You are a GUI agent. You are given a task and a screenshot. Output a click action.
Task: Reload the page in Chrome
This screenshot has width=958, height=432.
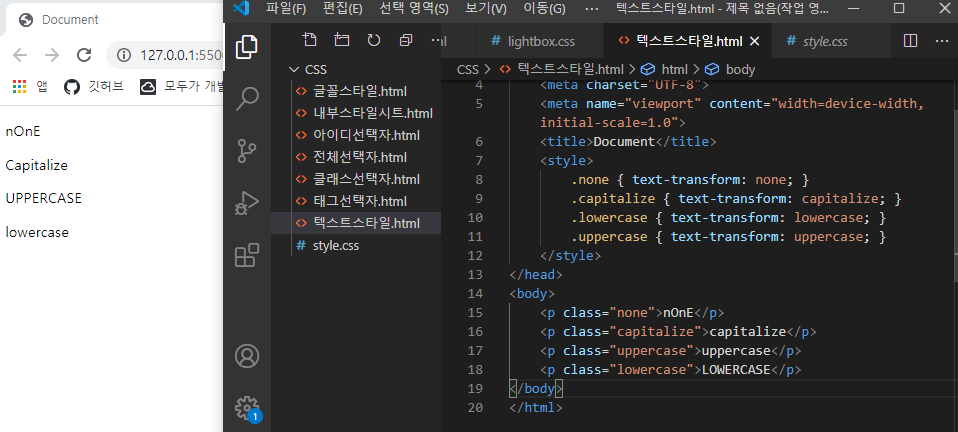(84, 55)
